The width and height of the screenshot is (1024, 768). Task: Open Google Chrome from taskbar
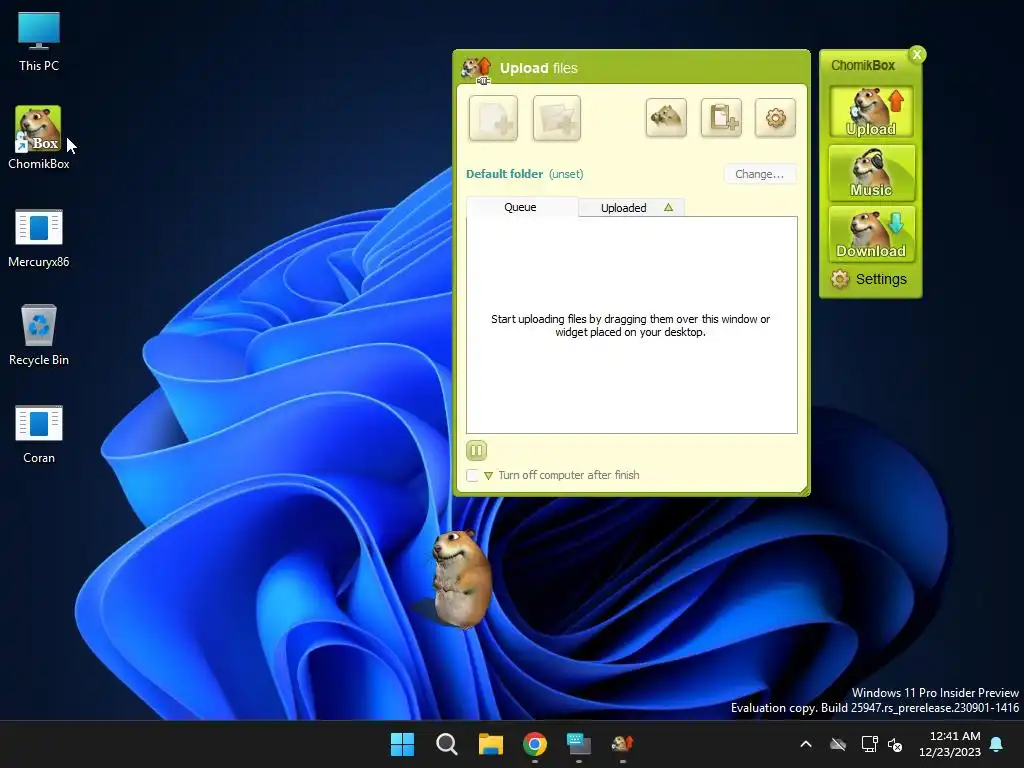[x=535, y=744]
